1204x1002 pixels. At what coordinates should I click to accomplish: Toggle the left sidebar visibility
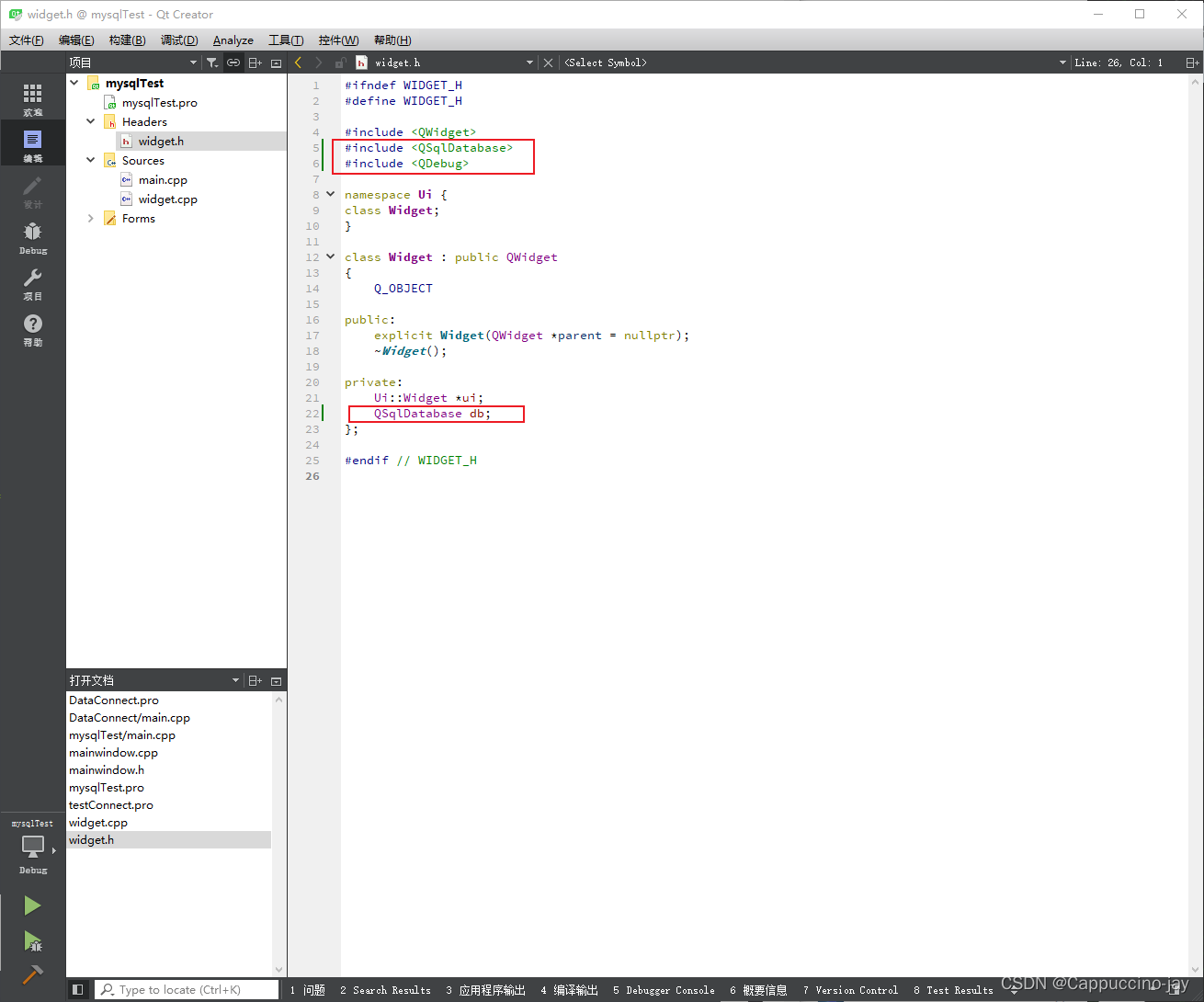click(x=78, y=989)
